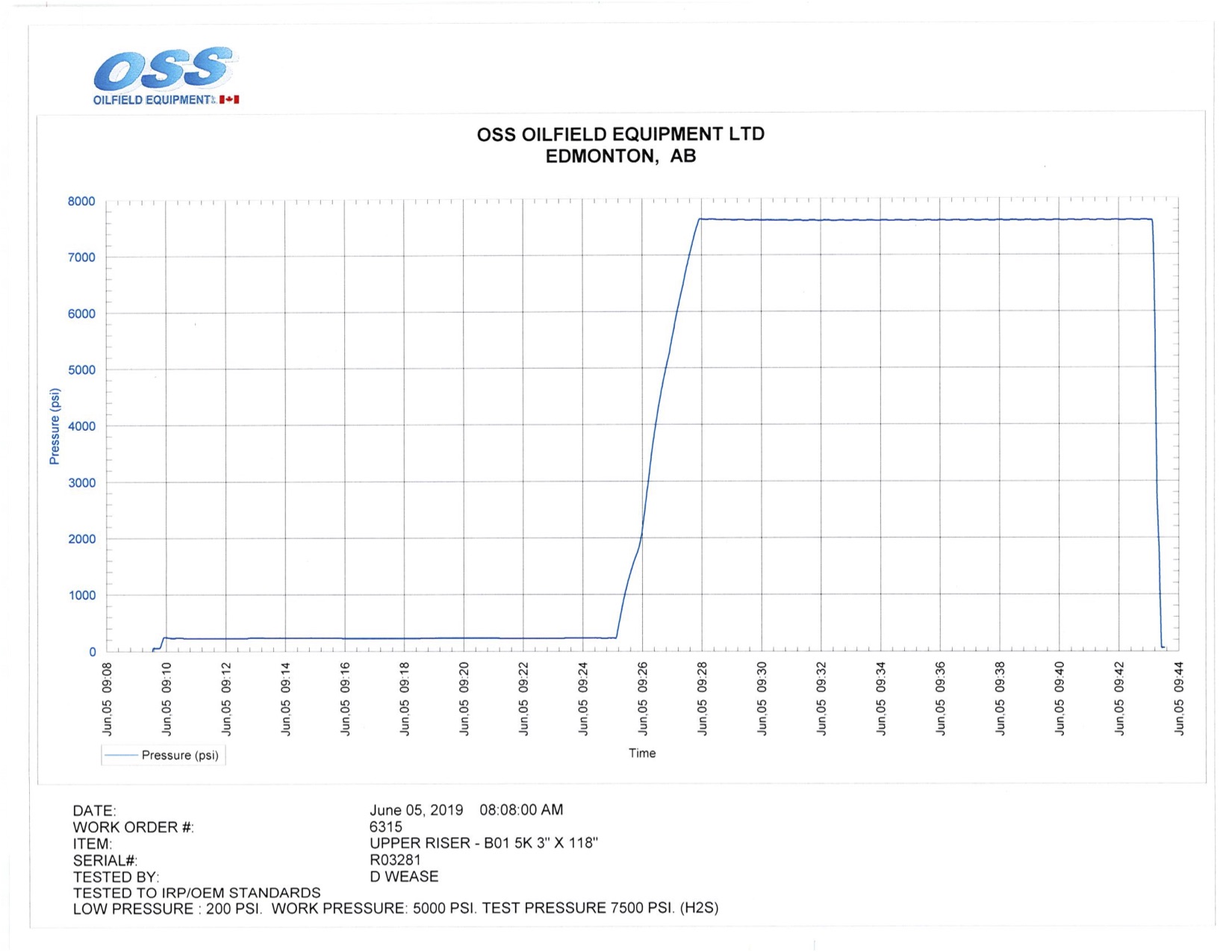Click the 'Time' x-axis title
This screenshot has height=952, width=1232.
coord(642,753)
